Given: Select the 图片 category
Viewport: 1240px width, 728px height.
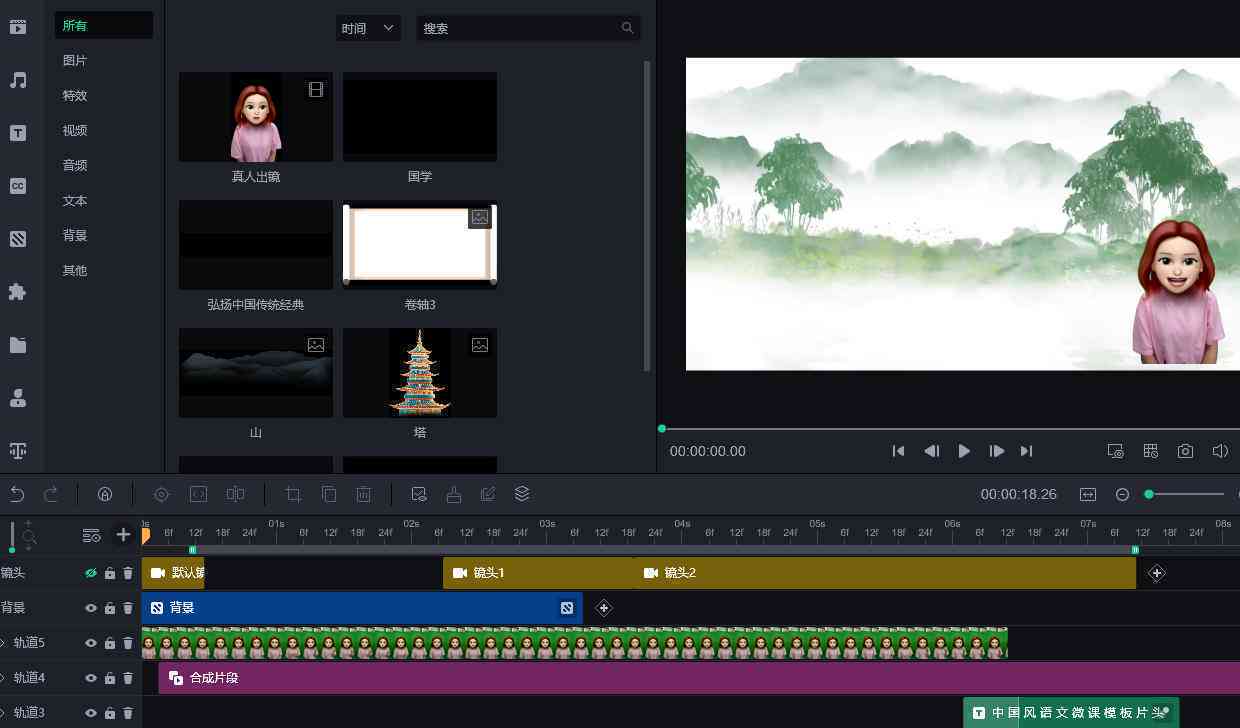Looking at the screenshot, I should [75, 61].
